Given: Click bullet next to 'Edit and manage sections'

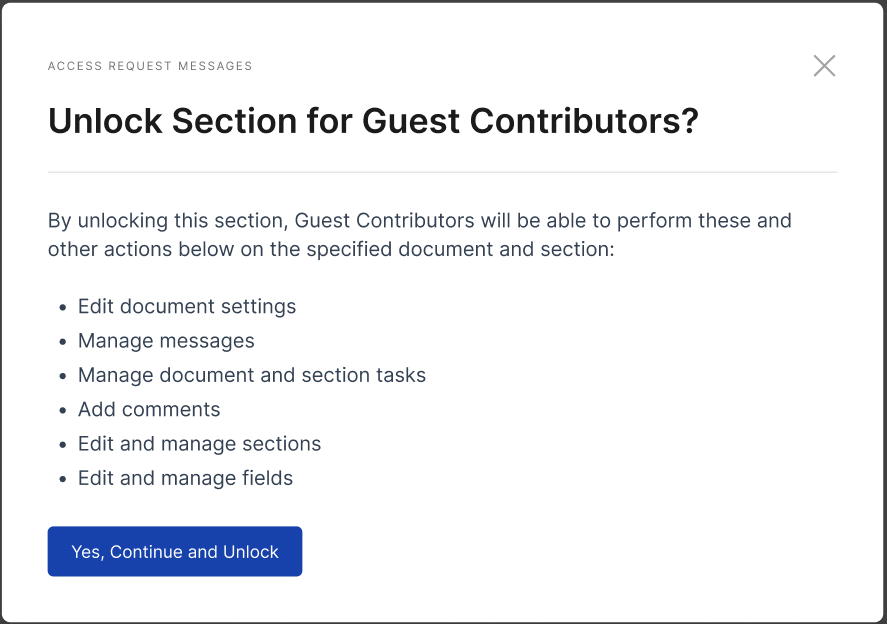Looking at the screenshot, I should [x=63, y=445].
